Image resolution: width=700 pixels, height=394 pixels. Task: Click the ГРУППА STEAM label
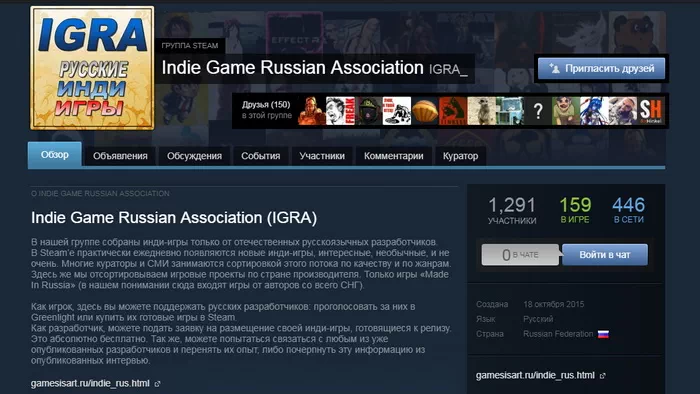(190, 46)
